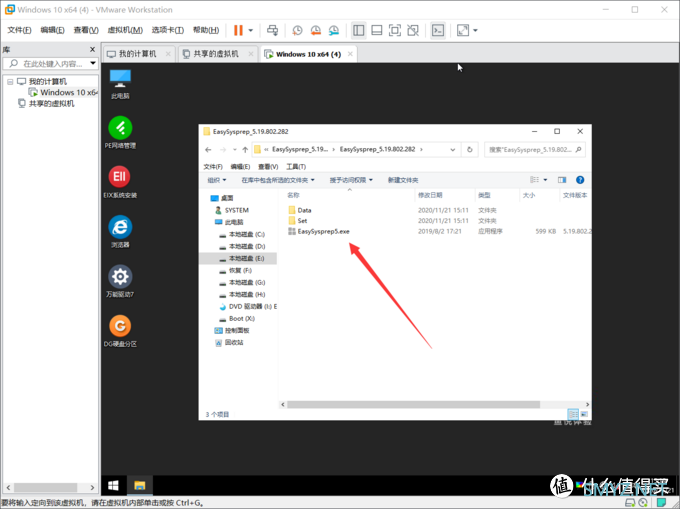Click the Unity mode toolbar icon
The height and width of the screenshot is (509, 680).
pyautogui.click(x=413, y=30)
